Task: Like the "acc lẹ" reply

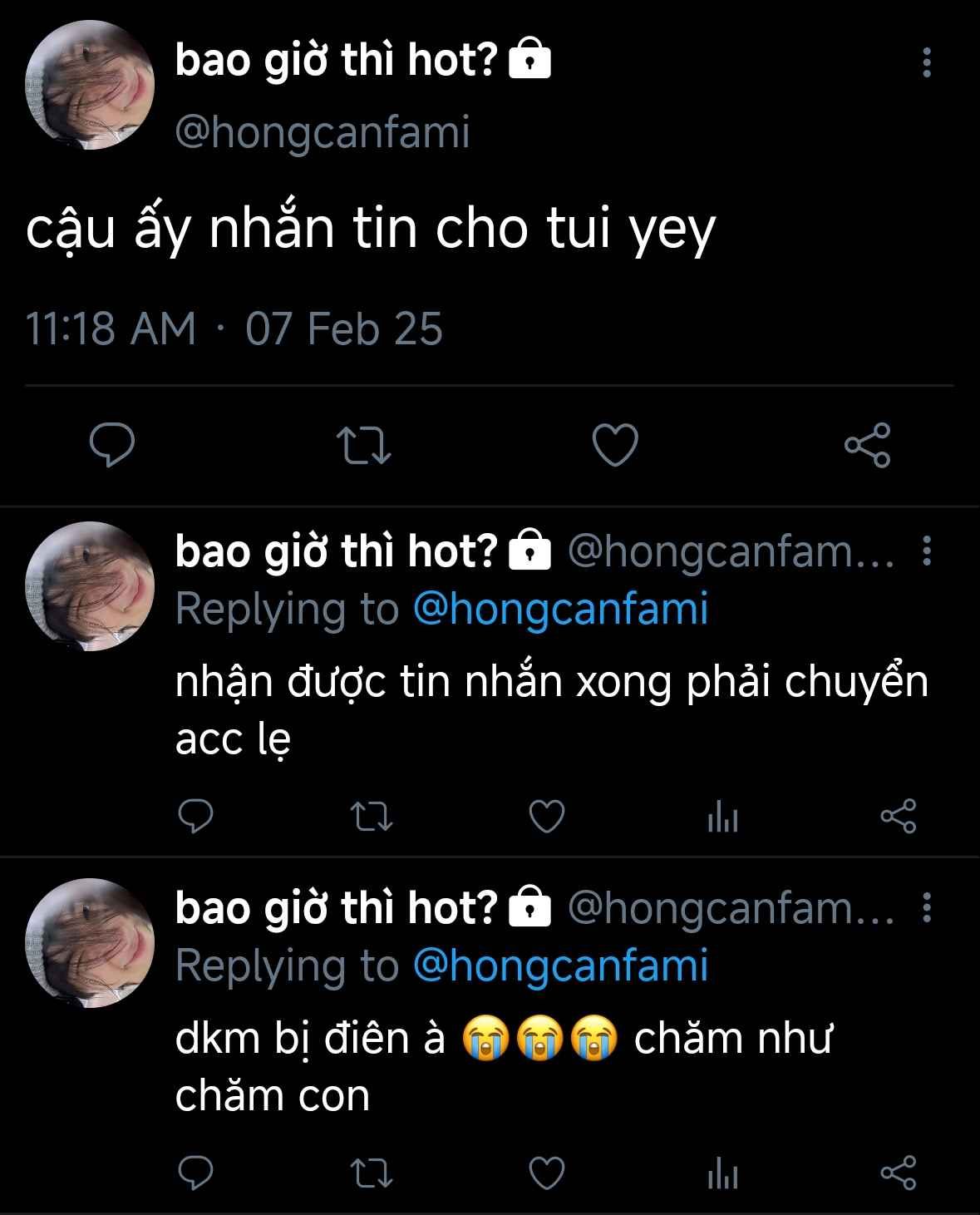Action: click(547, 817)
